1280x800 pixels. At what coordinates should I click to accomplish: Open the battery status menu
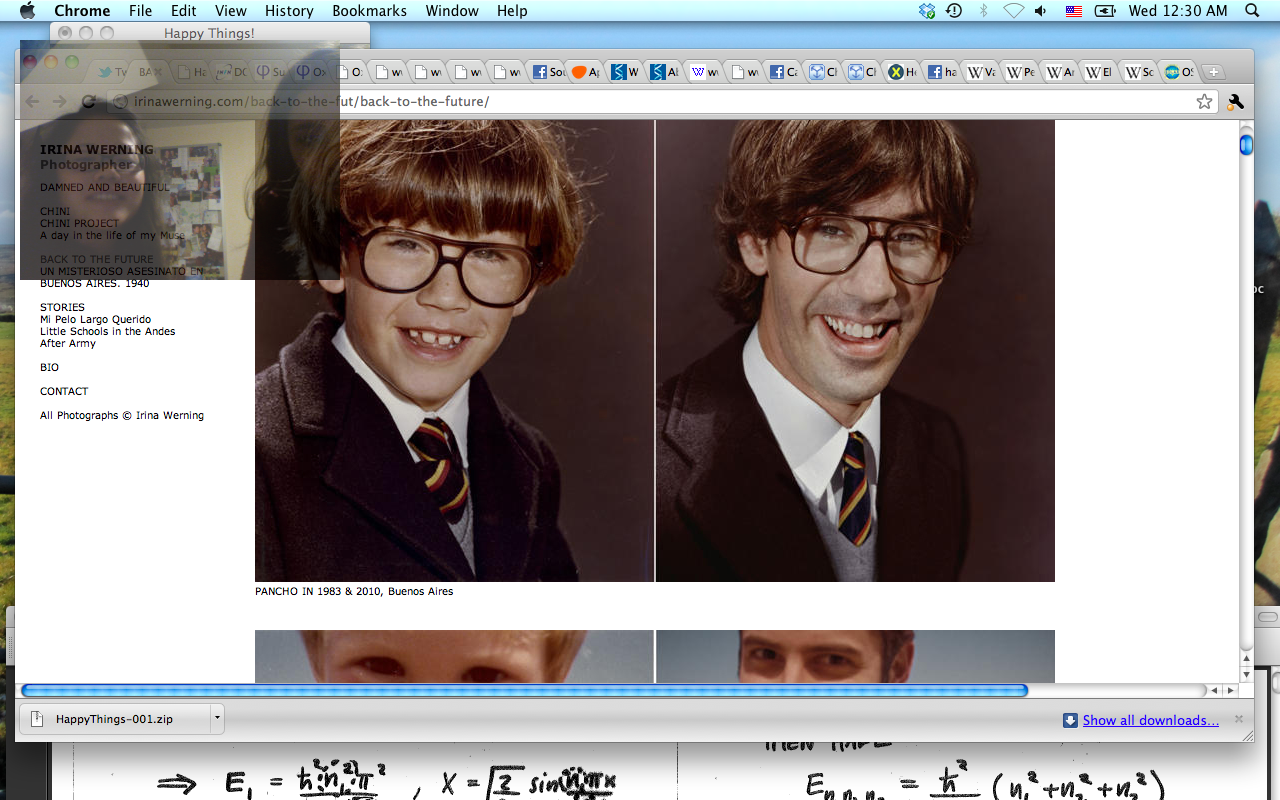1105,11
